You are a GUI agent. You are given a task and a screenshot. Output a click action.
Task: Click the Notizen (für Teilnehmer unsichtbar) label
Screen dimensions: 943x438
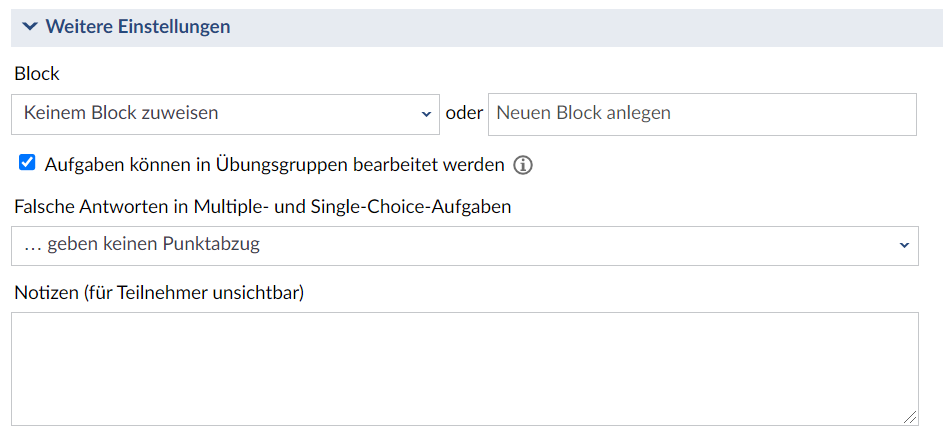coord(159,293)
